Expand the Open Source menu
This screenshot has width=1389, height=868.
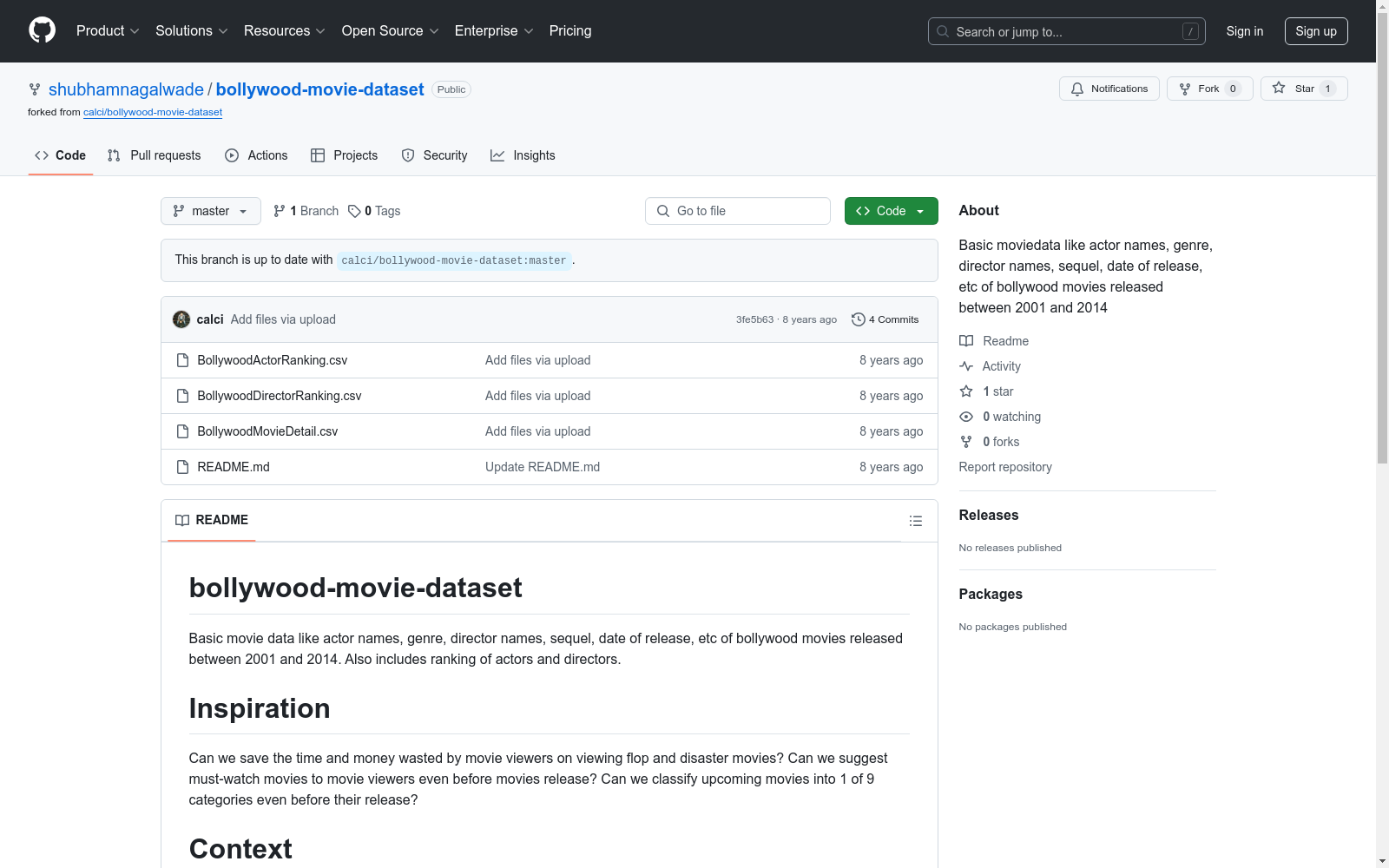390,30
